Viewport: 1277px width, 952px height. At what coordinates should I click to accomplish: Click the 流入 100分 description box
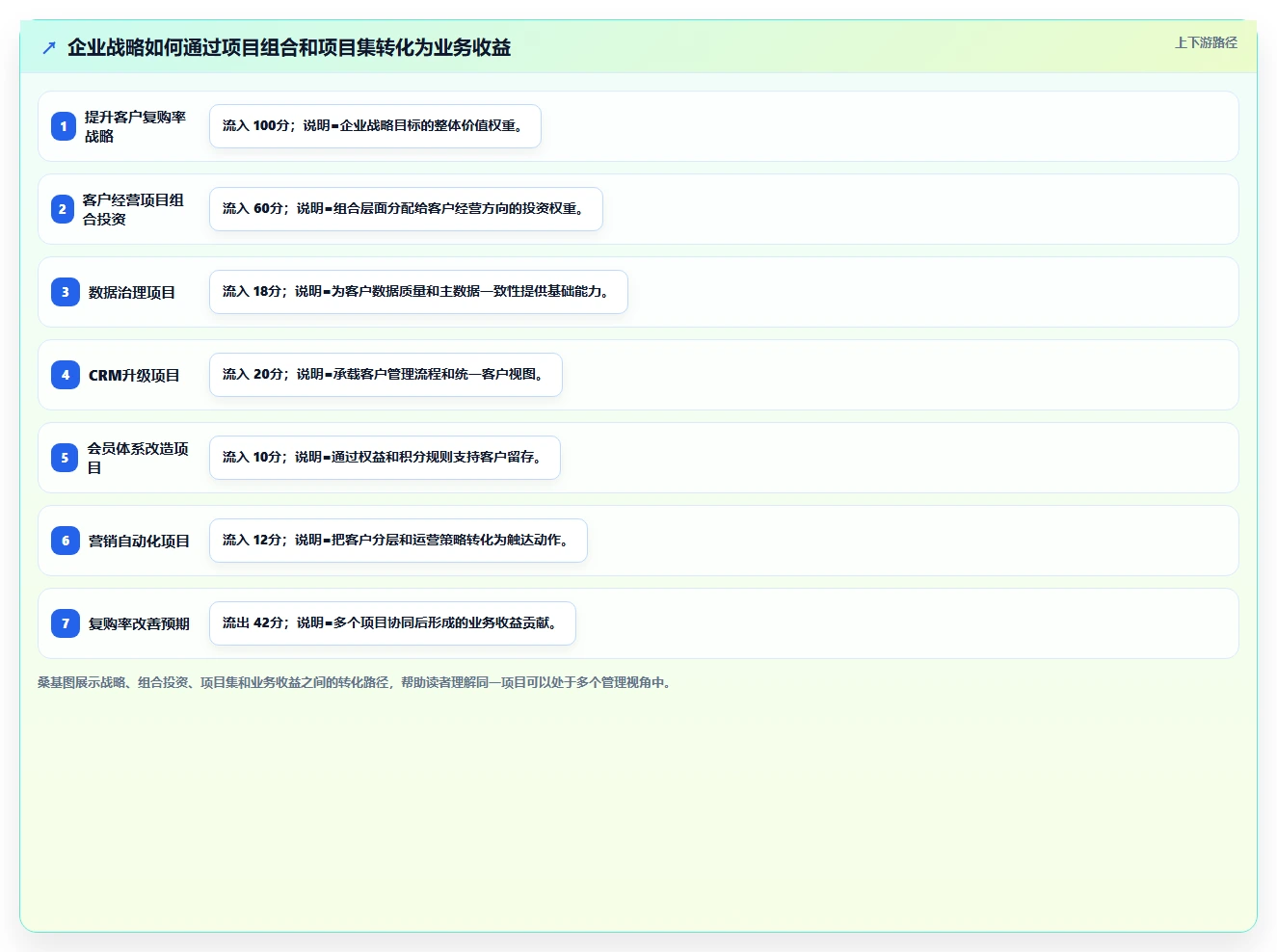(x=375, y=126)
